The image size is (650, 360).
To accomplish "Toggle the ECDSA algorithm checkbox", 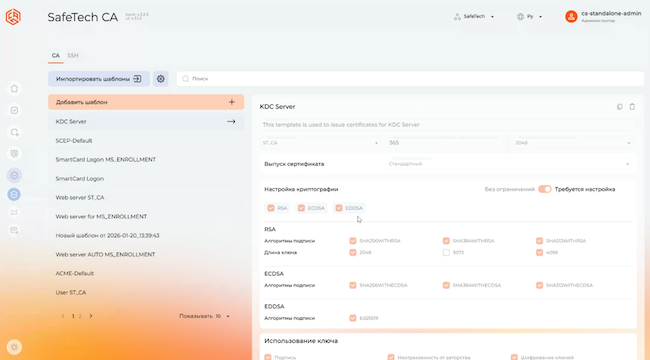I will point(301,208).
